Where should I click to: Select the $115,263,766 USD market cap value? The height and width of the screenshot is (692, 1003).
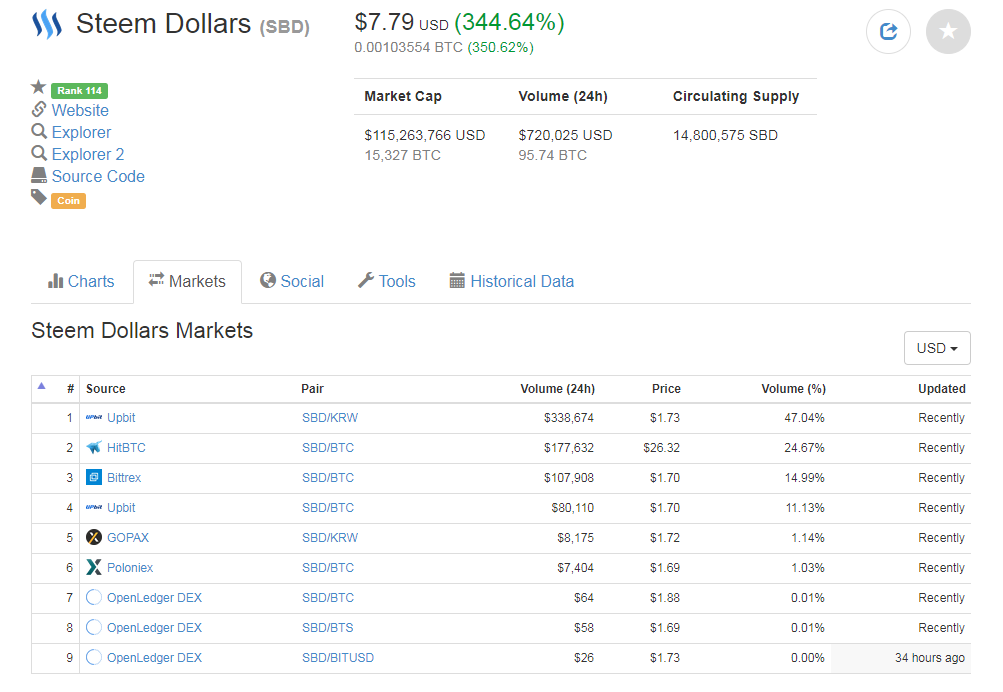pos(425,135)
